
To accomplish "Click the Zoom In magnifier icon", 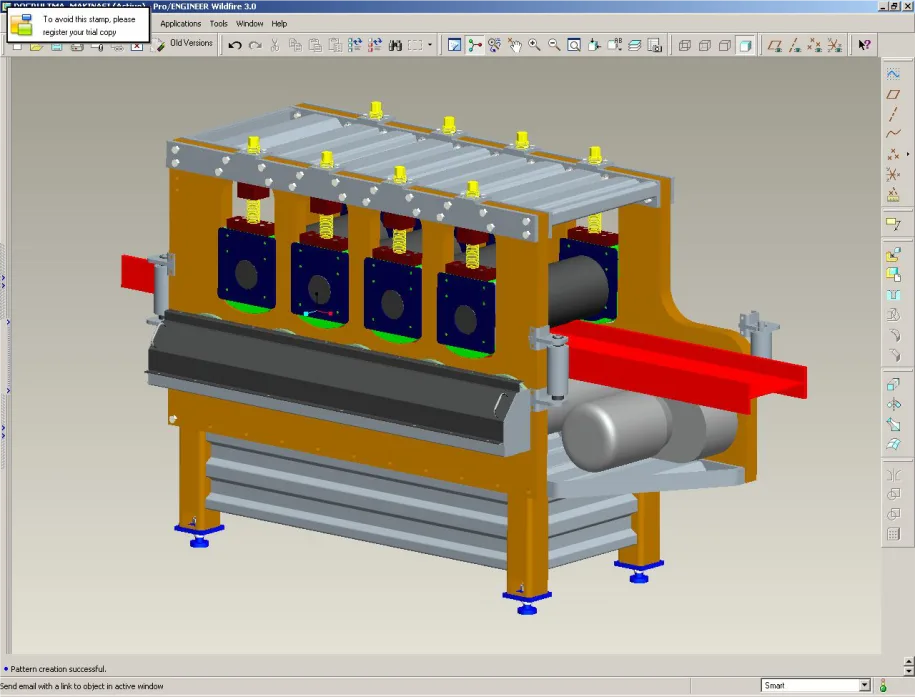I will pos(534,45).
